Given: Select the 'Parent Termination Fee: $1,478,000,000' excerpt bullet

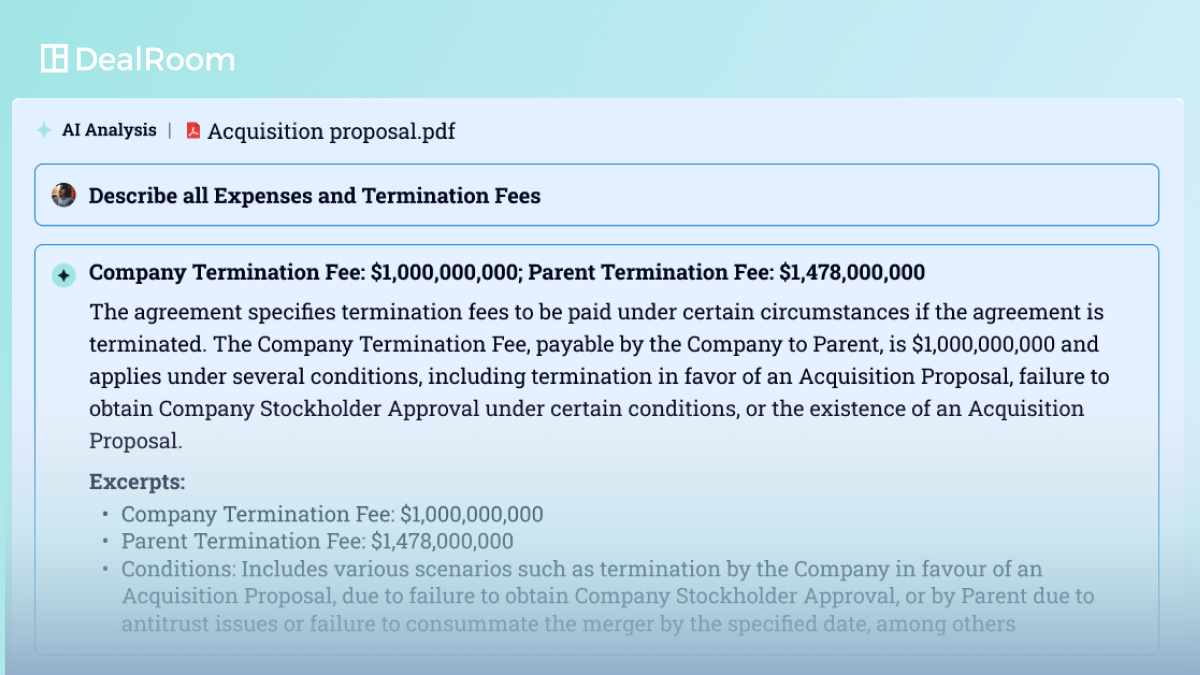Looking at the screenshot, I should pos(317,541).
